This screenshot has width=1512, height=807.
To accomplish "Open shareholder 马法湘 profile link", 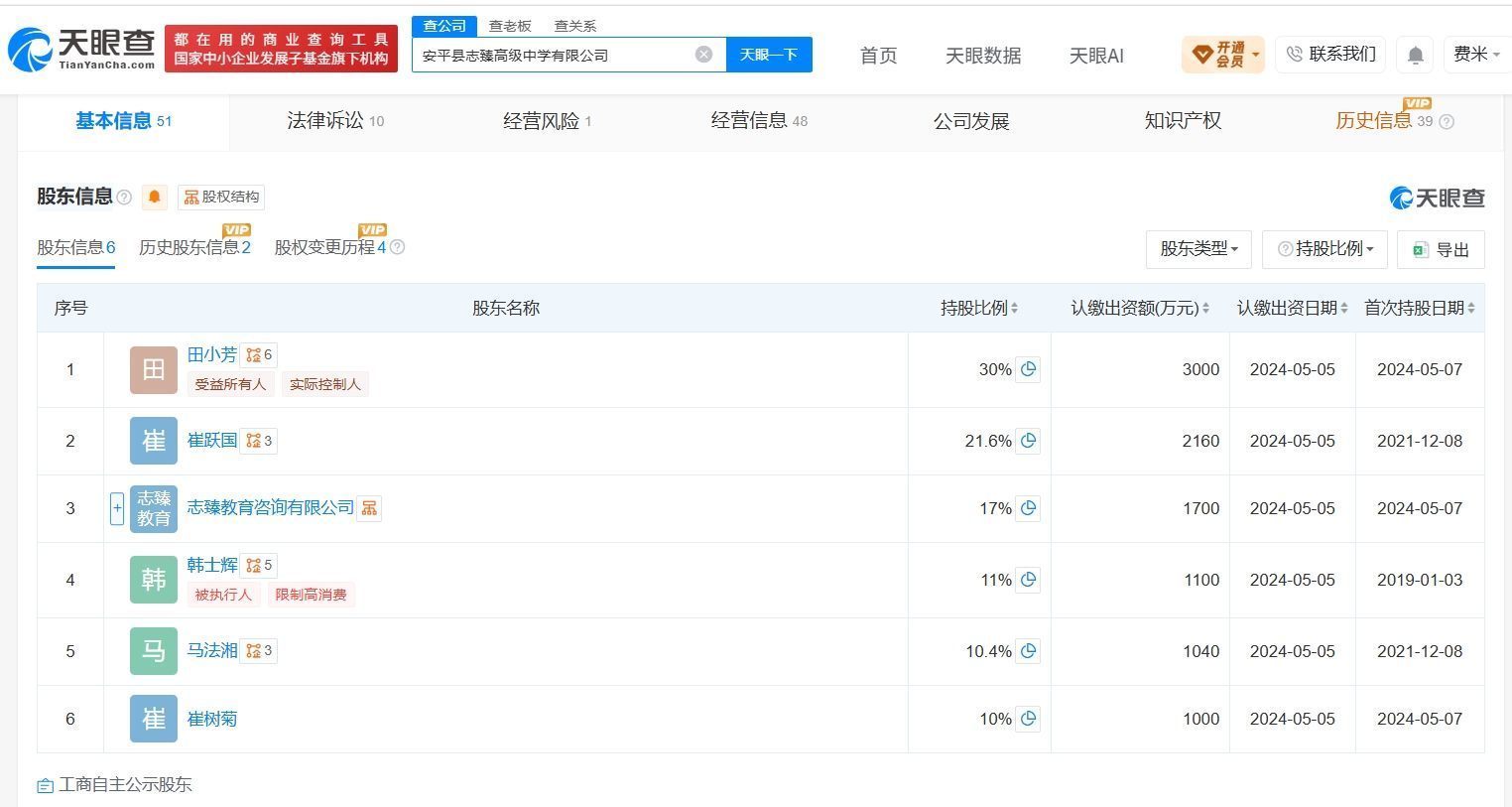I will click(x=212, y=650).
